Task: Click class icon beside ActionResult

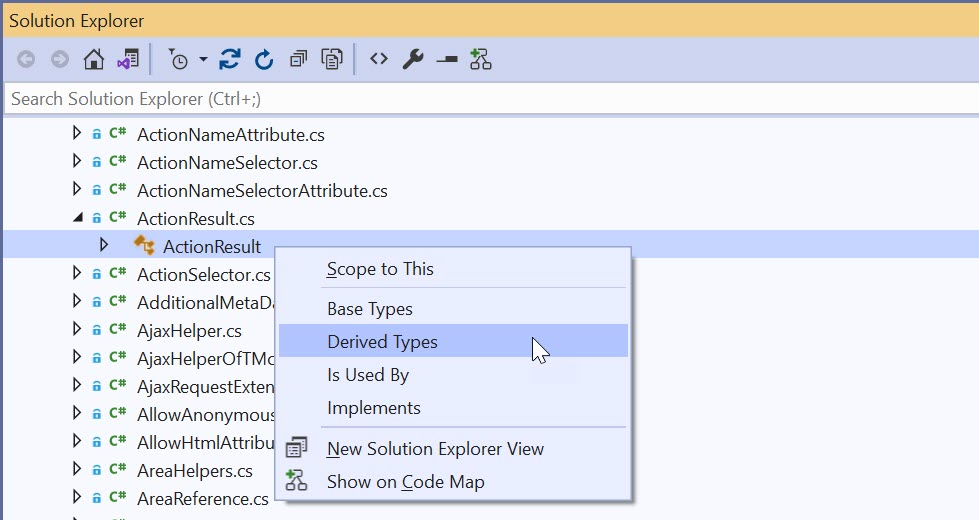Action: point(144,245)
